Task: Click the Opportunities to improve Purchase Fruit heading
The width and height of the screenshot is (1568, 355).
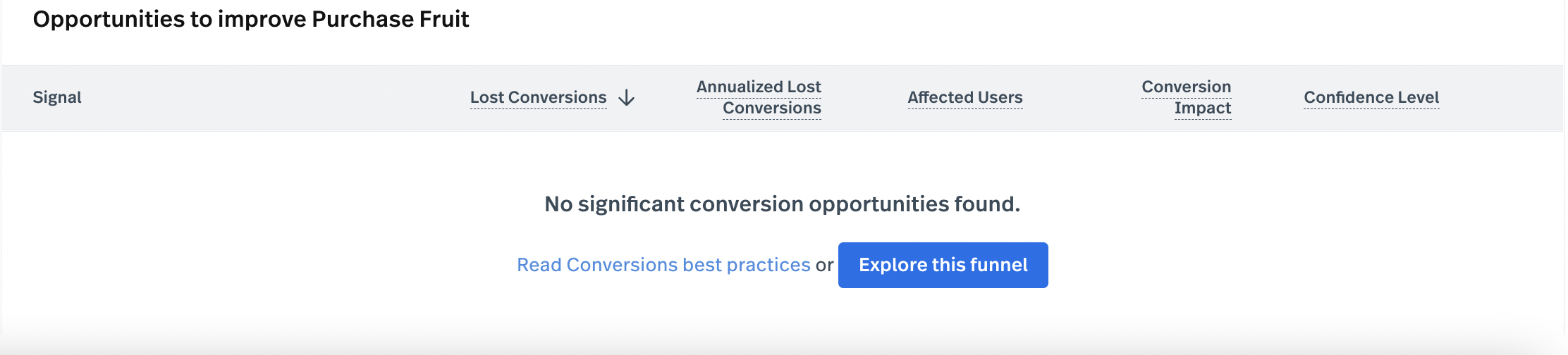Action: 250,19
